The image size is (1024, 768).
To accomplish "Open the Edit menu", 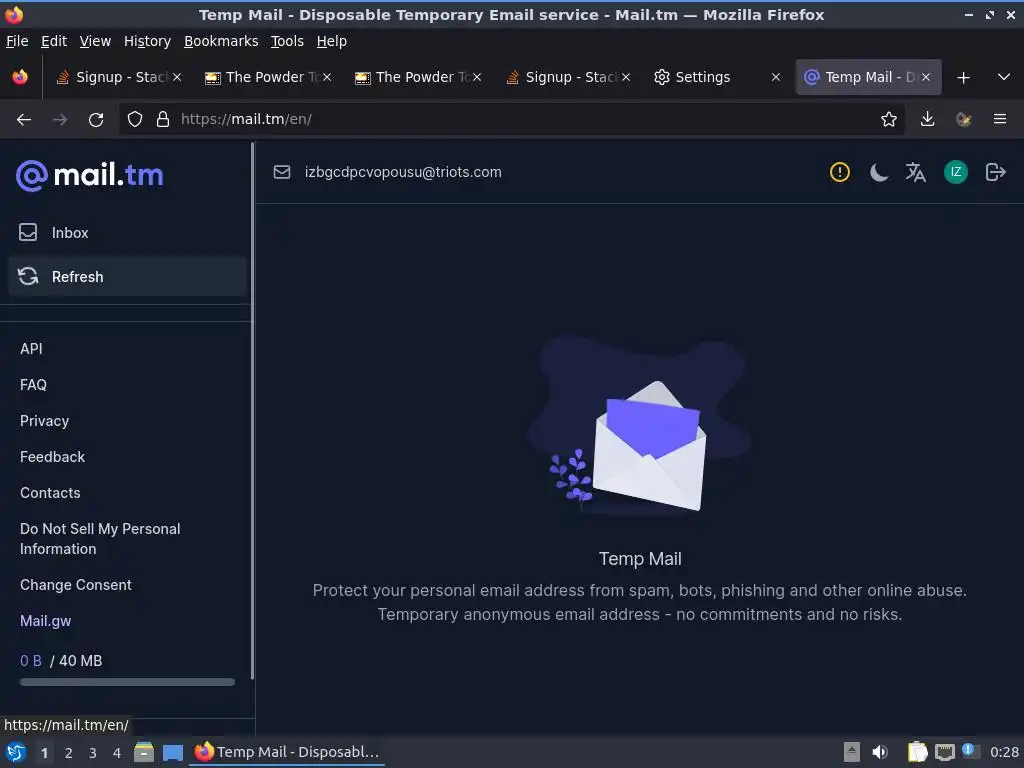I will tap(54, 41).
